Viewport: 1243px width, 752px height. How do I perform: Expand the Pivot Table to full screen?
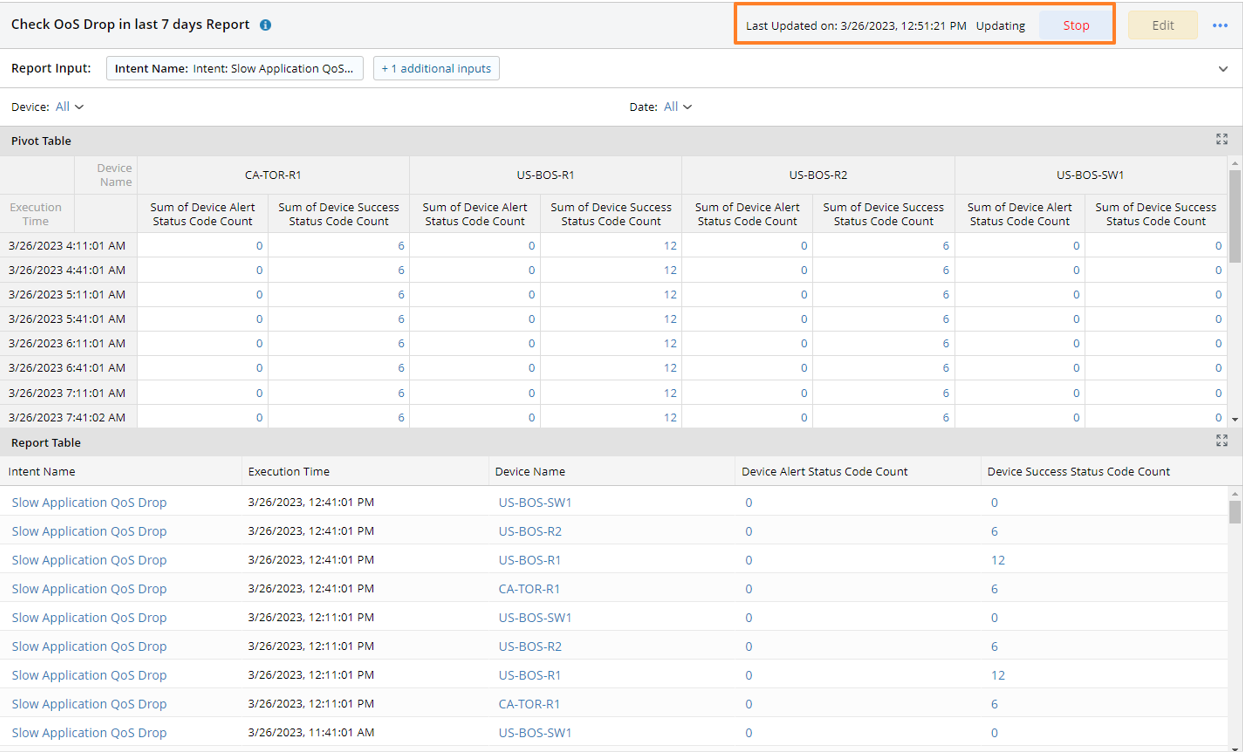1221,140
